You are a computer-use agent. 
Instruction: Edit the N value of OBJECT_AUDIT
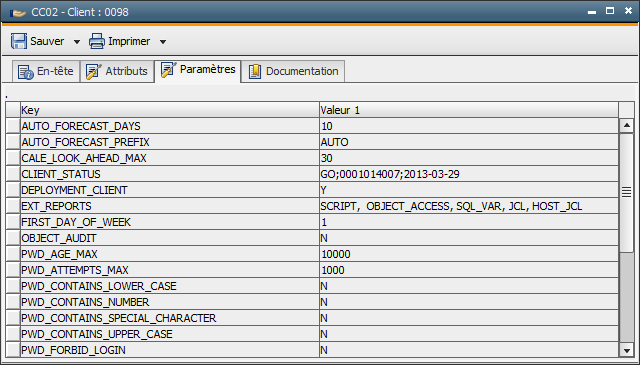469,238
